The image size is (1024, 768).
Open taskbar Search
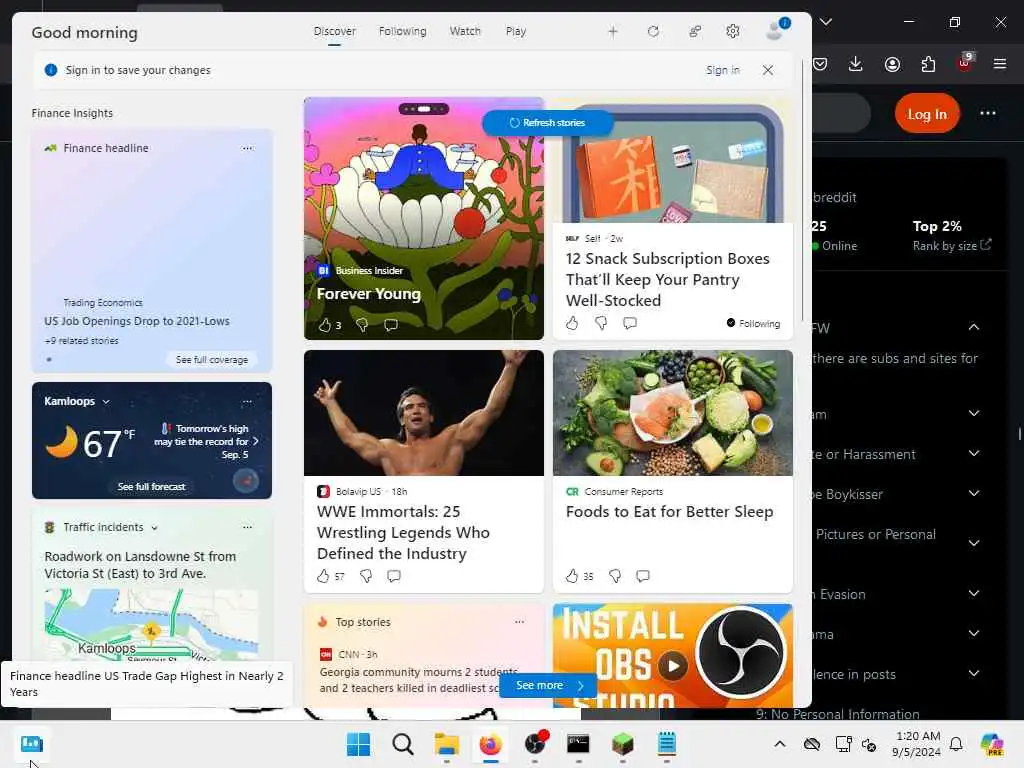[x=402, y=744]
